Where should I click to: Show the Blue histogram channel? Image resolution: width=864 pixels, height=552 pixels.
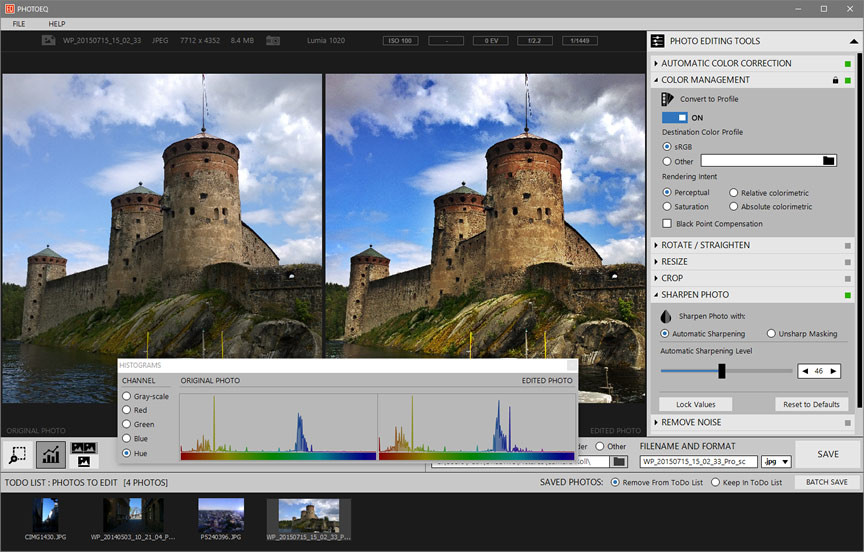126,439
